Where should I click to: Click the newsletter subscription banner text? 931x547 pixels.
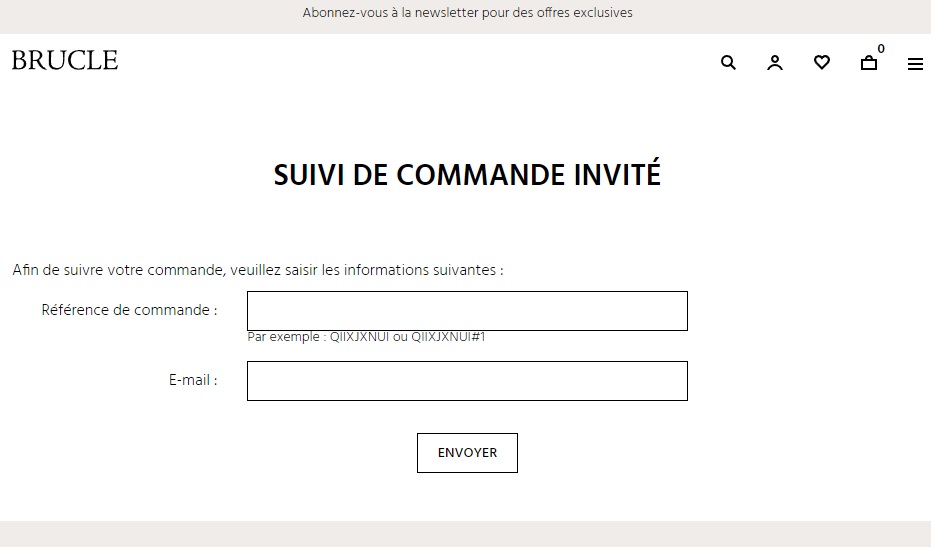(467, 13)
